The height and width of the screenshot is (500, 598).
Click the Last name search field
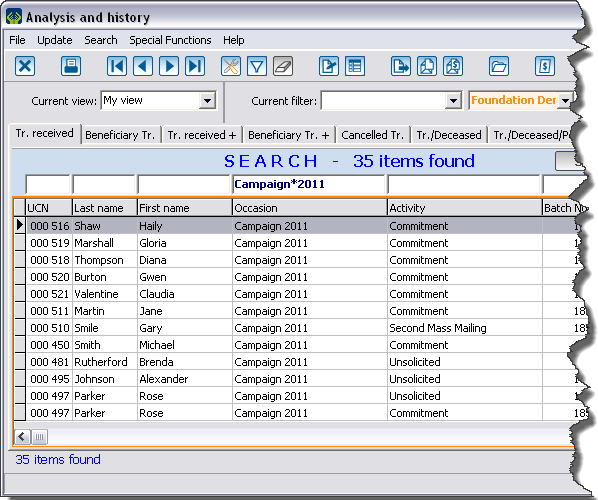pyautogui.click(x=104, y=184)
